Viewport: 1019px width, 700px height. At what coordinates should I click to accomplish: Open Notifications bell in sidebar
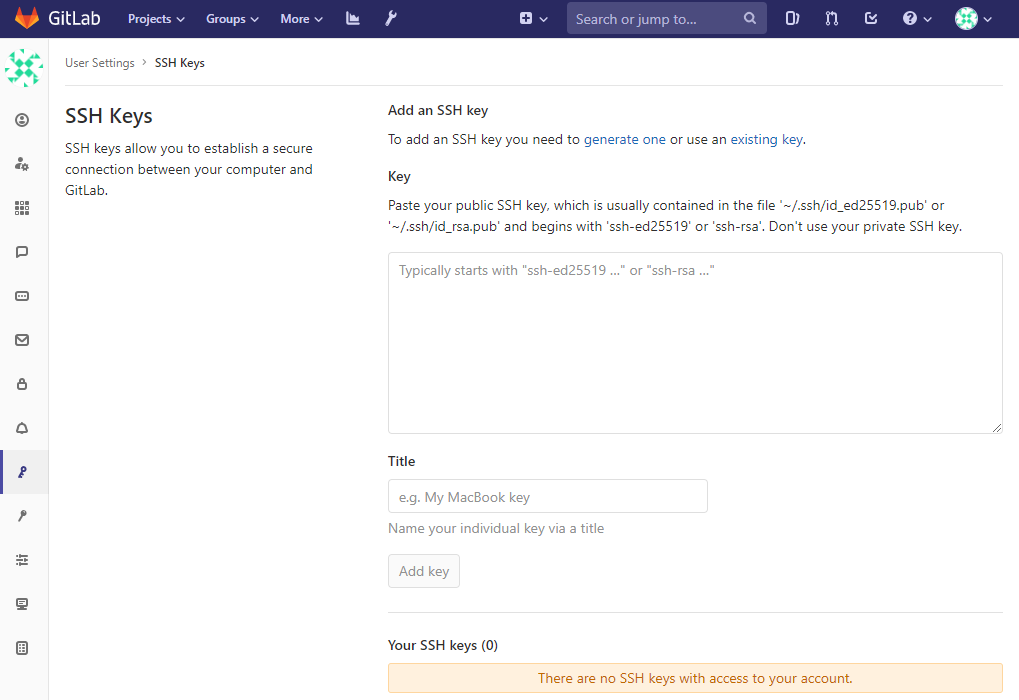(x=22, y=428)
